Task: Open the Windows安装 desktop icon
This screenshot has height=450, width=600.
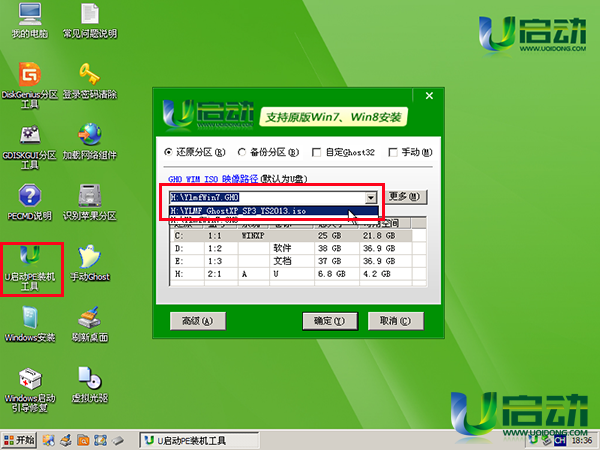Action: [x=30, y=320]
